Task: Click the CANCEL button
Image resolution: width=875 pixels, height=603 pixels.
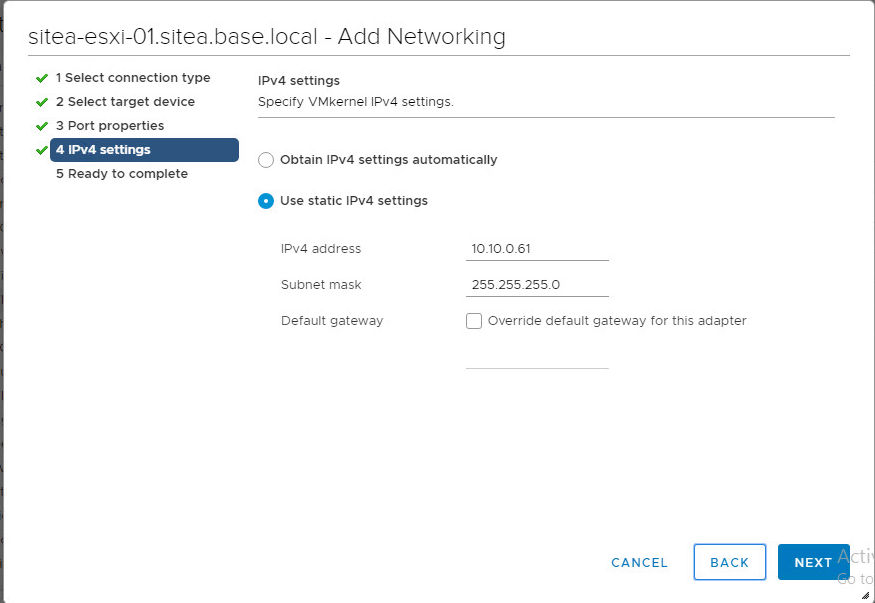Action: click(x=639, y=563)
